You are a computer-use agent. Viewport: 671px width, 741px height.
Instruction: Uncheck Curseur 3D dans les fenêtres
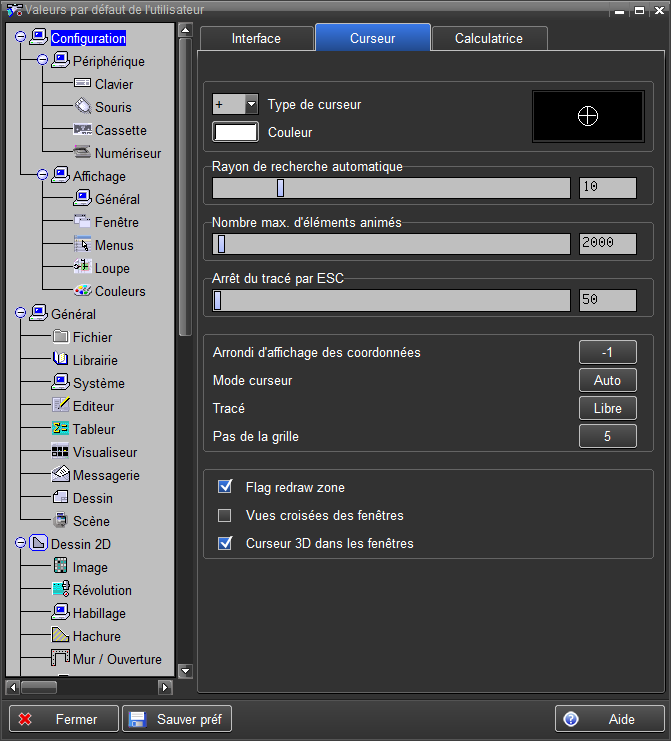click(x=225, y=544)
